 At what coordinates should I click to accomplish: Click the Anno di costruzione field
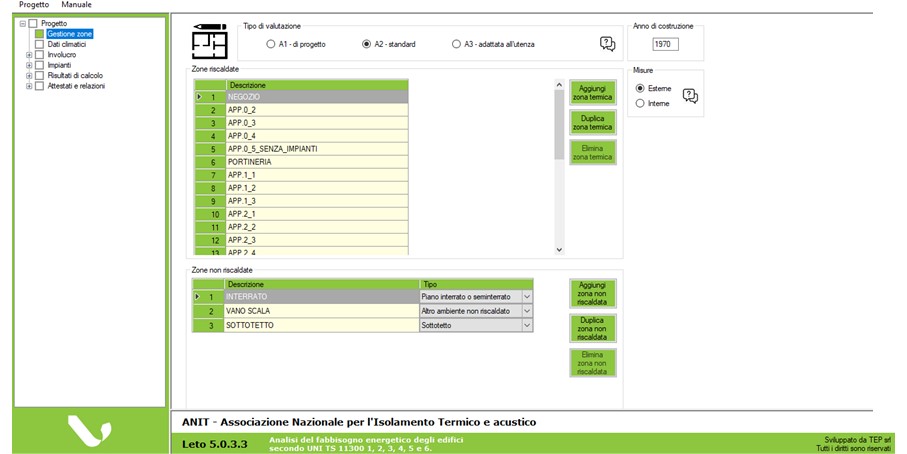coord(663,44)
